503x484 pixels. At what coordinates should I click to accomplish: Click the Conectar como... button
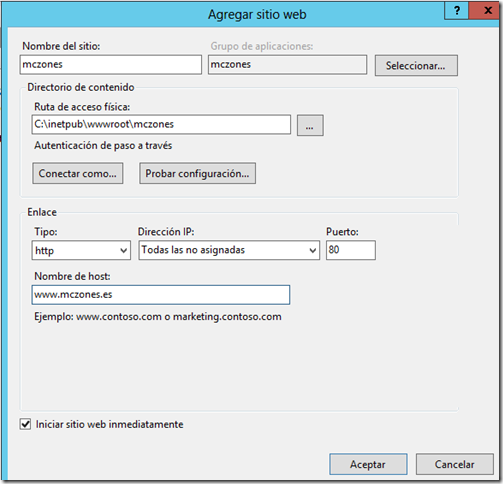78,173
